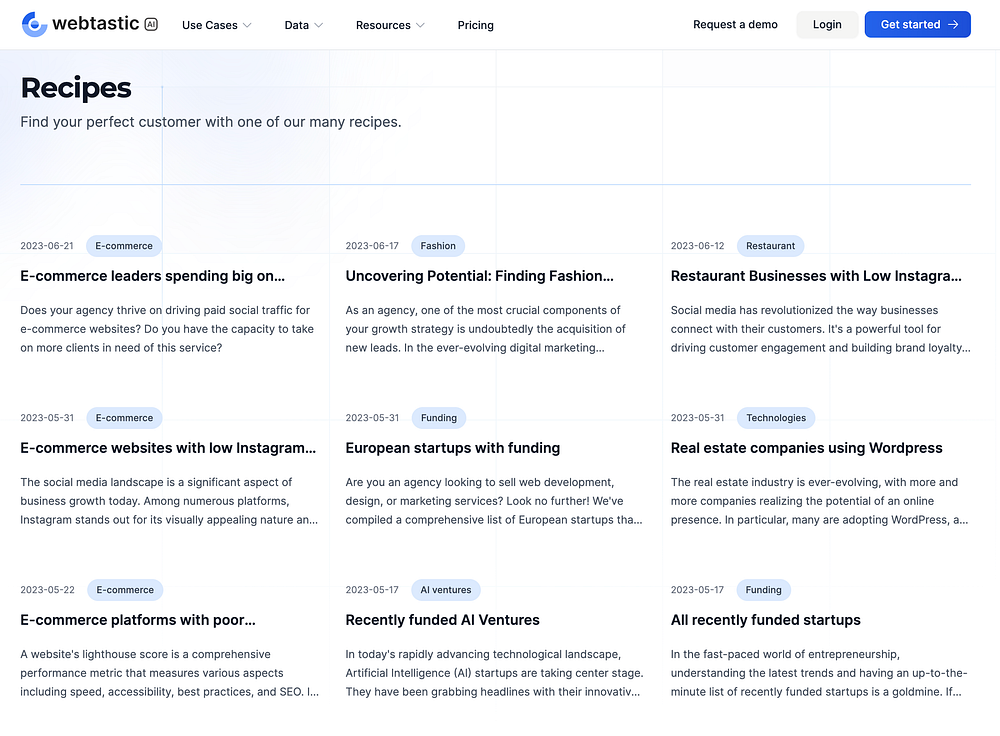Click the AI badge beside webtastic
Image resolution: width=1000 pixels, height=736 pixels.
(x=151, y=24)
